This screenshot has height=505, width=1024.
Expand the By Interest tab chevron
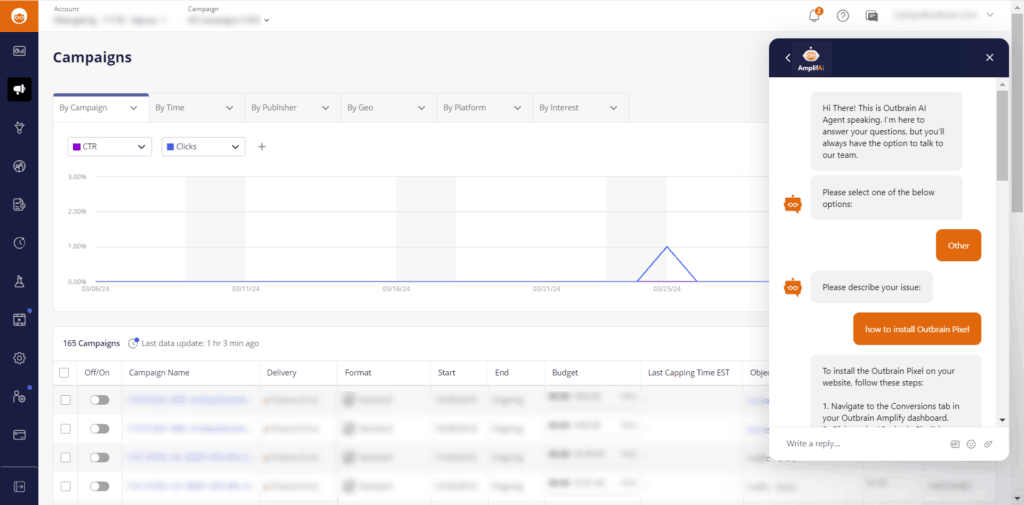[613, 108]
